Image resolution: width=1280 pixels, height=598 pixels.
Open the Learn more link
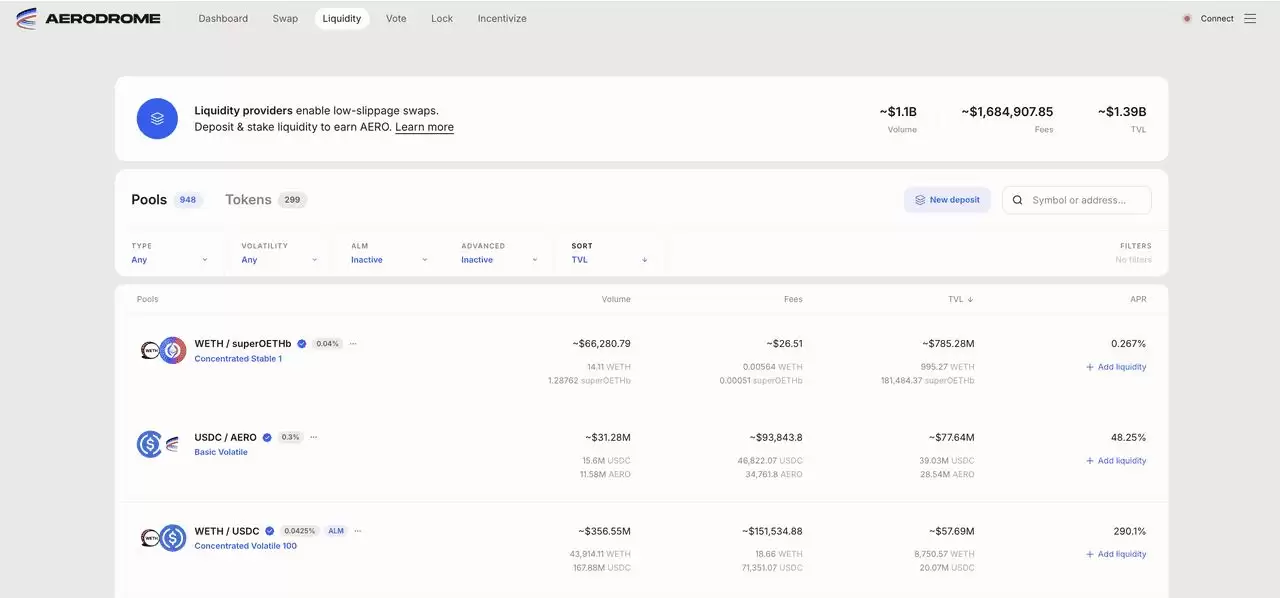(424, 127)
